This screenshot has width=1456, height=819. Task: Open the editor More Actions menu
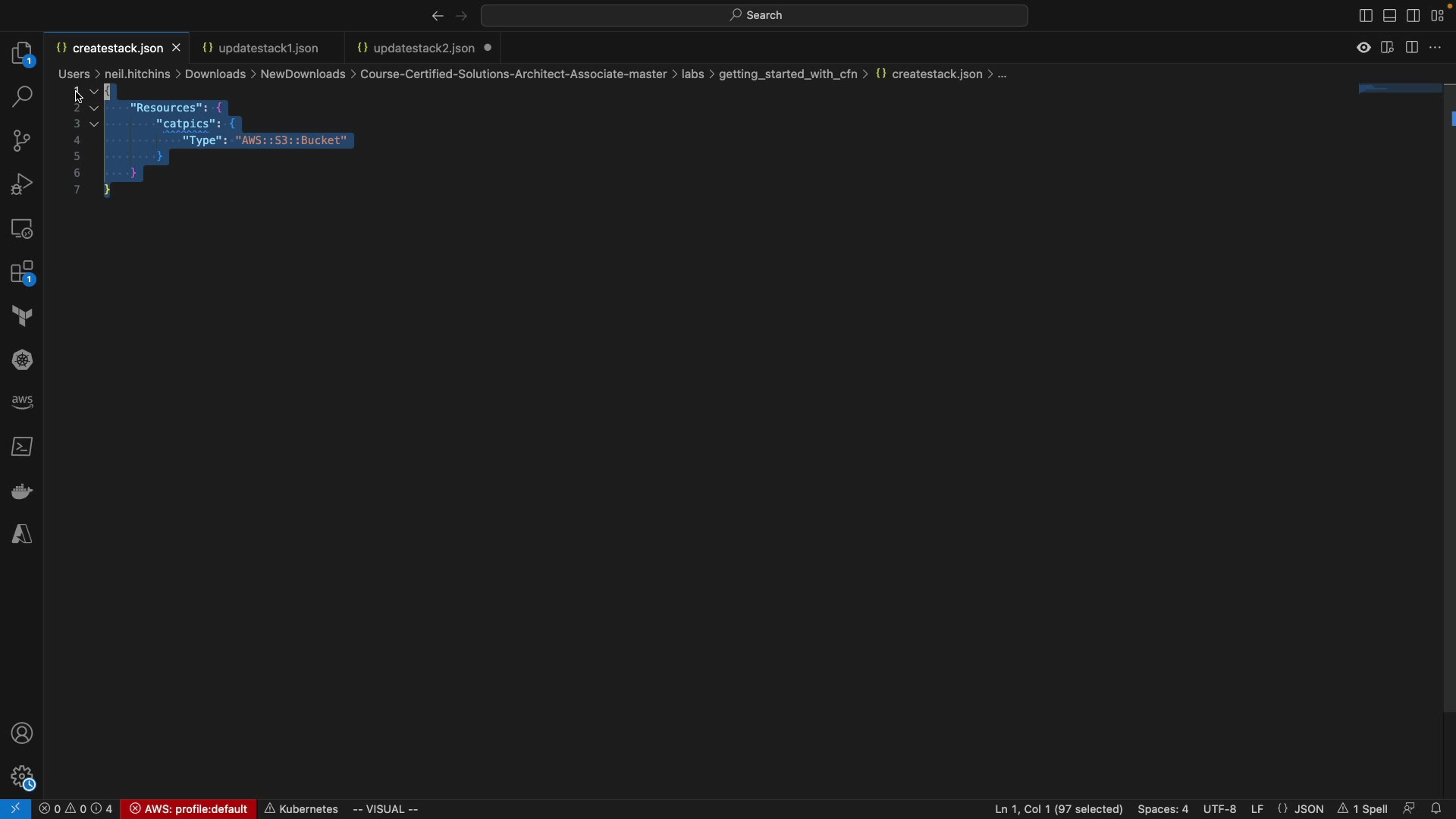click(x=1436, y=49)
